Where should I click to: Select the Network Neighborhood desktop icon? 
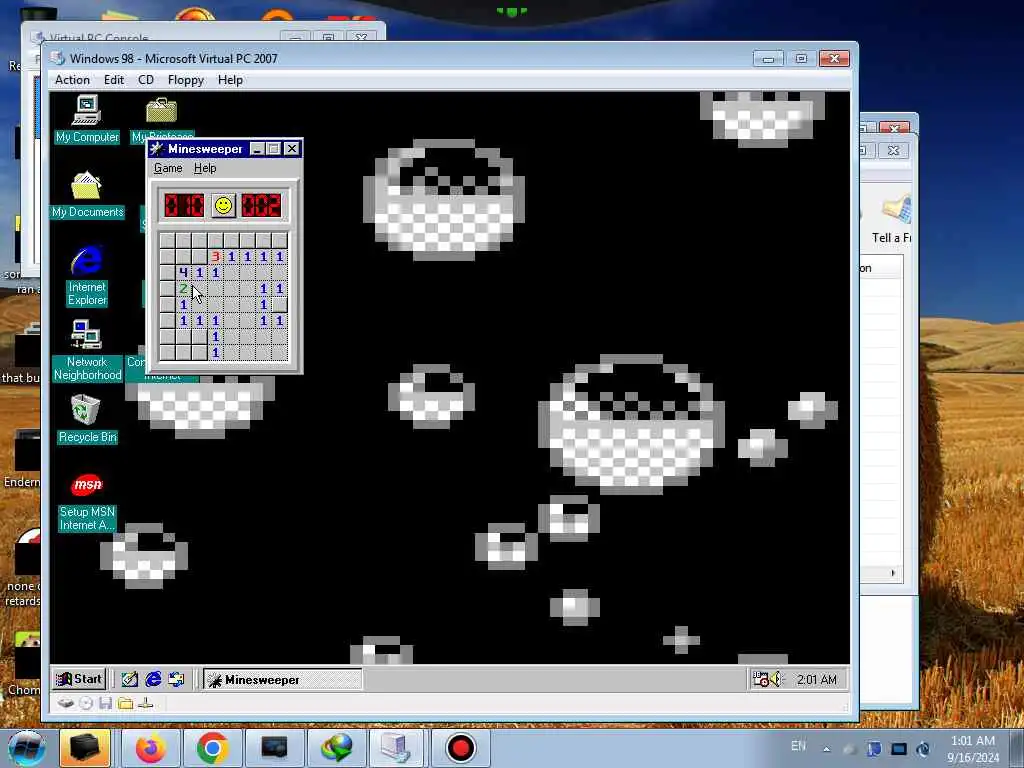(88, 351)
